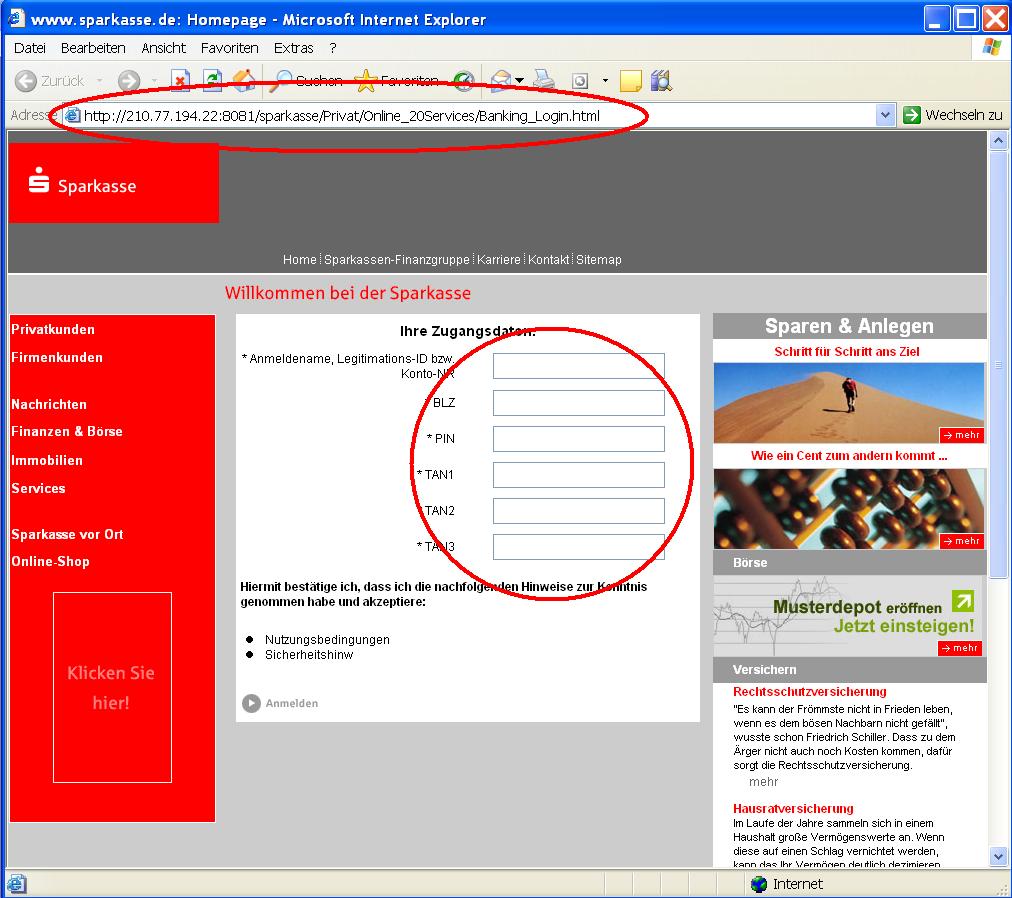Click the forward navigation arrow
Image resolution: width=1012 pixels, height=898 pixels.
tap(128, 81)
